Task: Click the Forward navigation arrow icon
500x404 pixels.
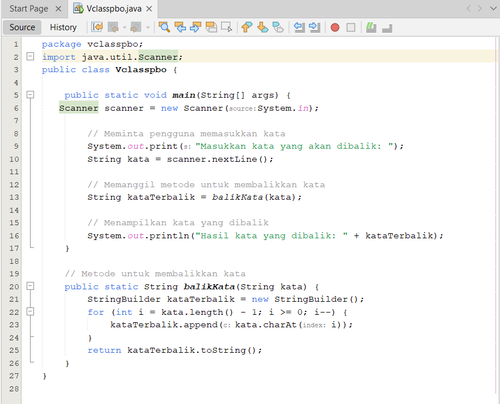Action: [135, 27]
